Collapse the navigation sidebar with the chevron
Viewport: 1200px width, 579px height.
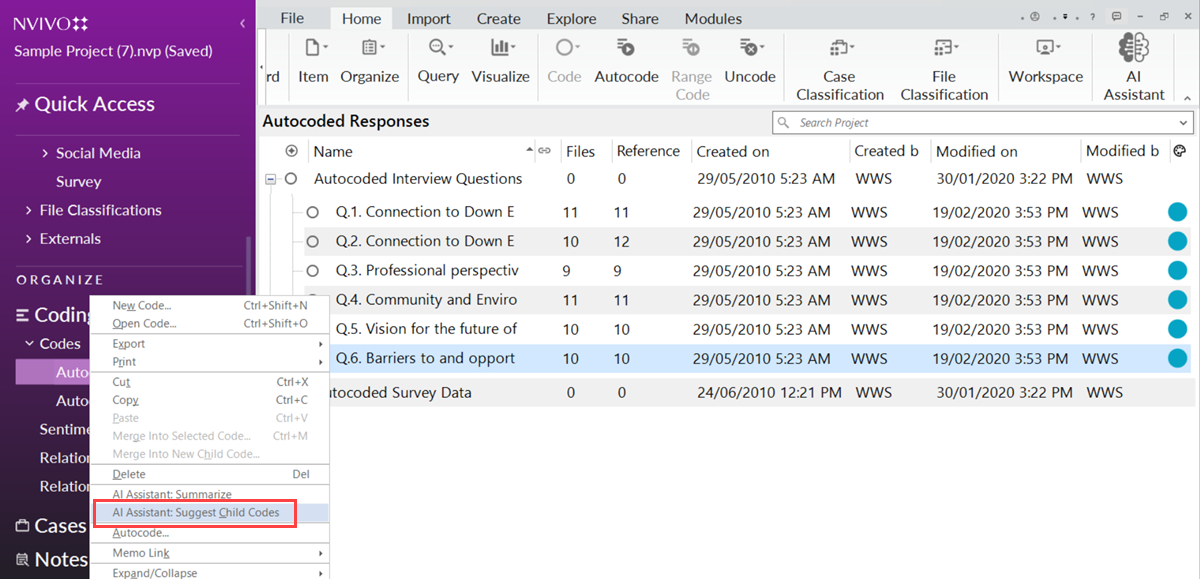[243, 22]
